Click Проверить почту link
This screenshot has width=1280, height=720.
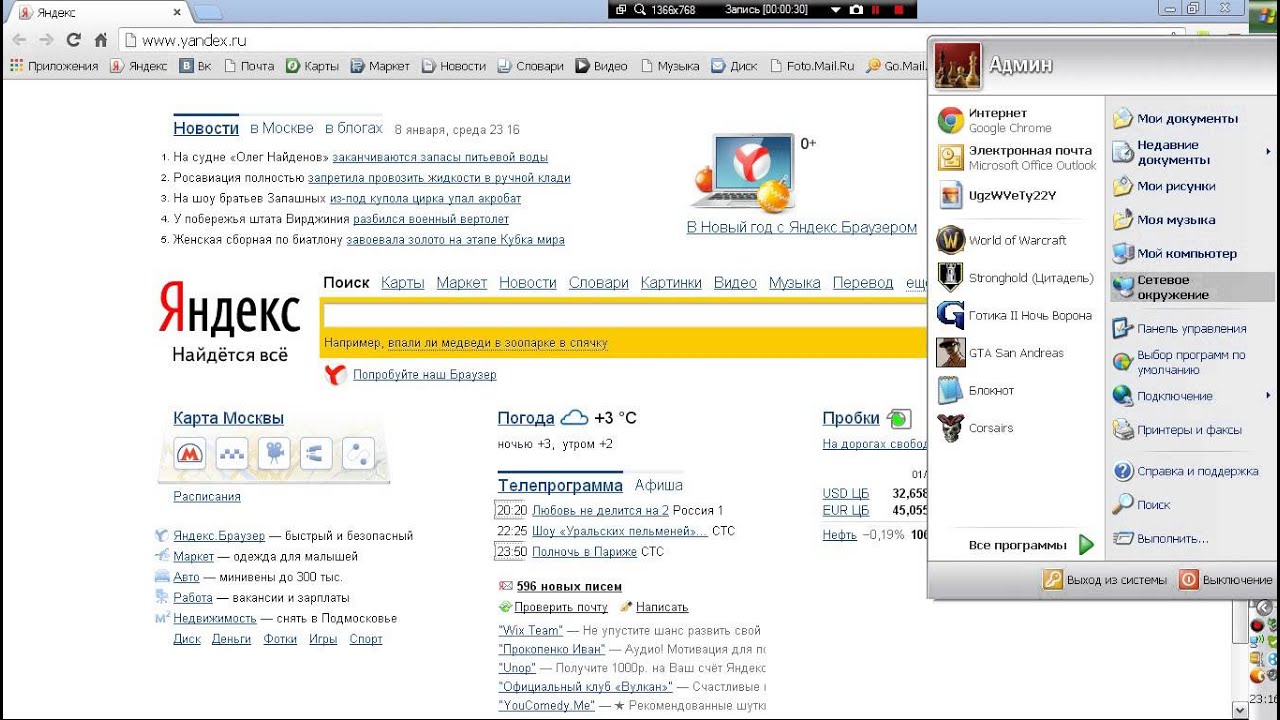pos(562,607)
